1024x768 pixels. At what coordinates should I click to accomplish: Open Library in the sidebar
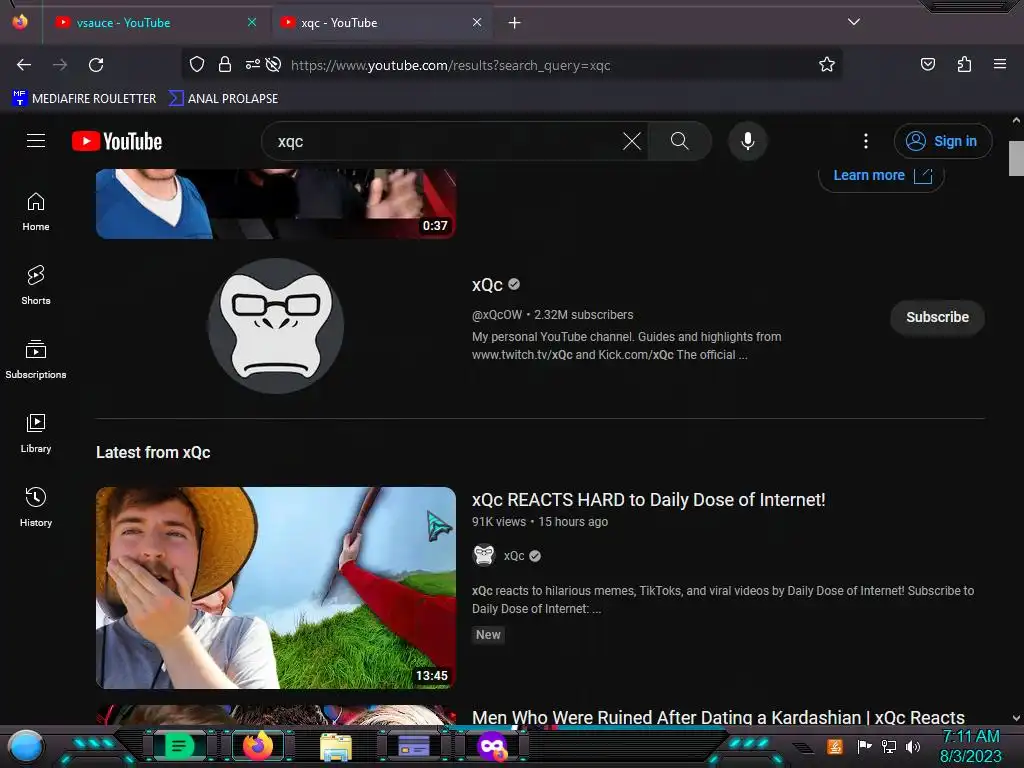coord(36,433)
